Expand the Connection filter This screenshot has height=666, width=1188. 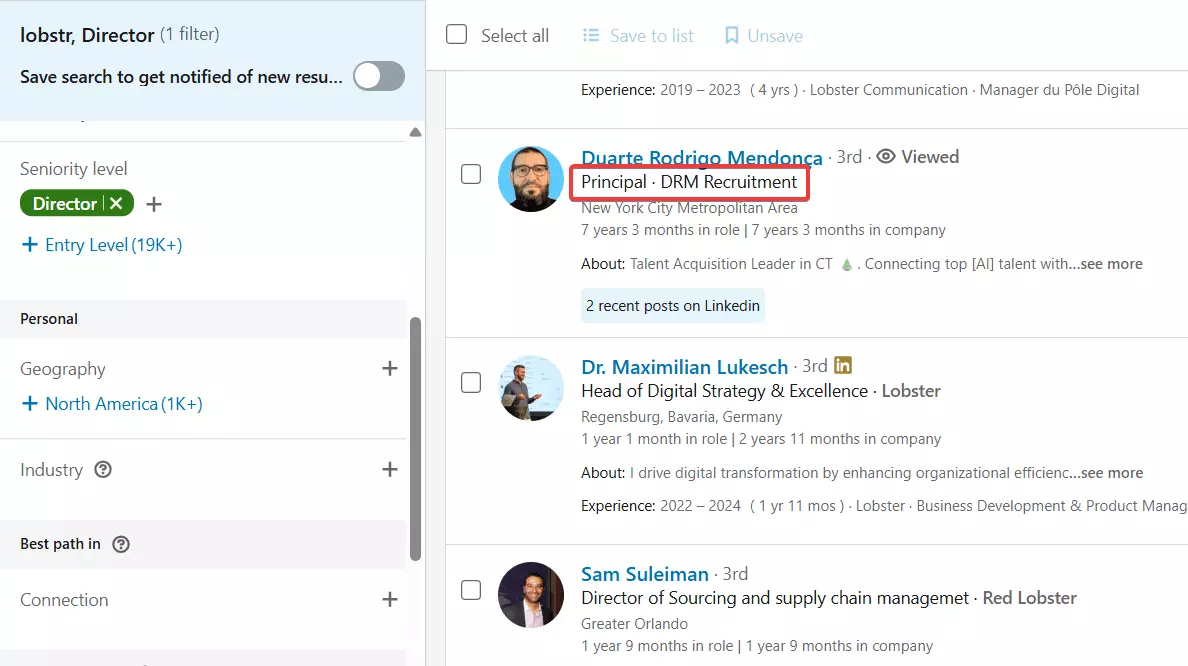tap(389, 599)
